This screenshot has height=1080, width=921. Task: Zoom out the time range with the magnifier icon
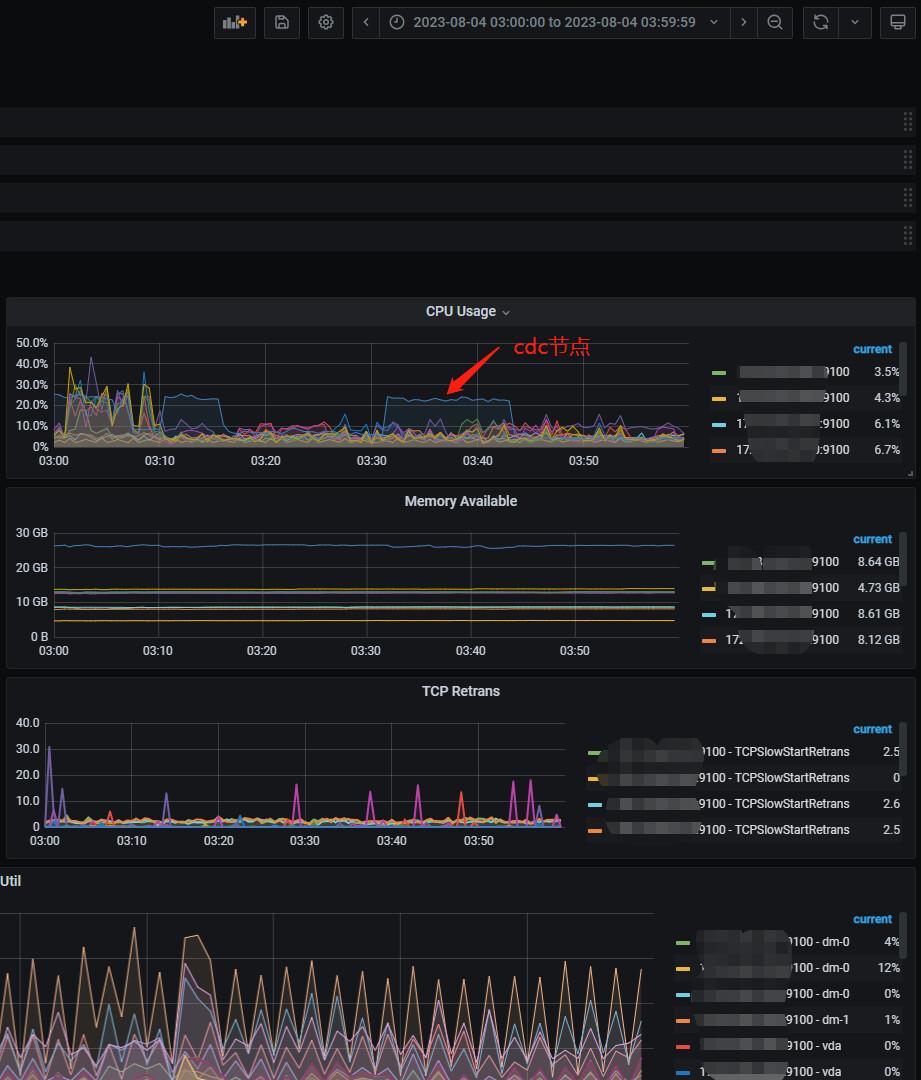(775, 22)
